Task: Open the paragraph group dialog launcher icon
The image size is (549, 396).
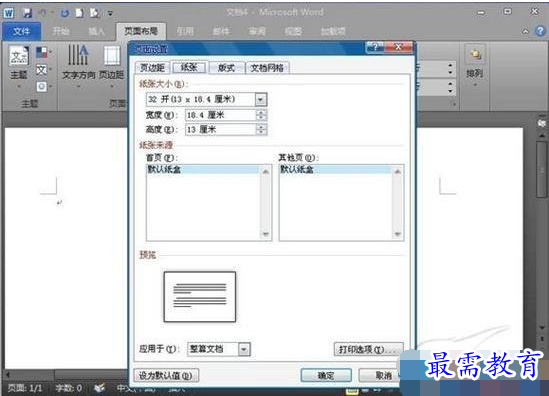Action: tap(453, 104)
